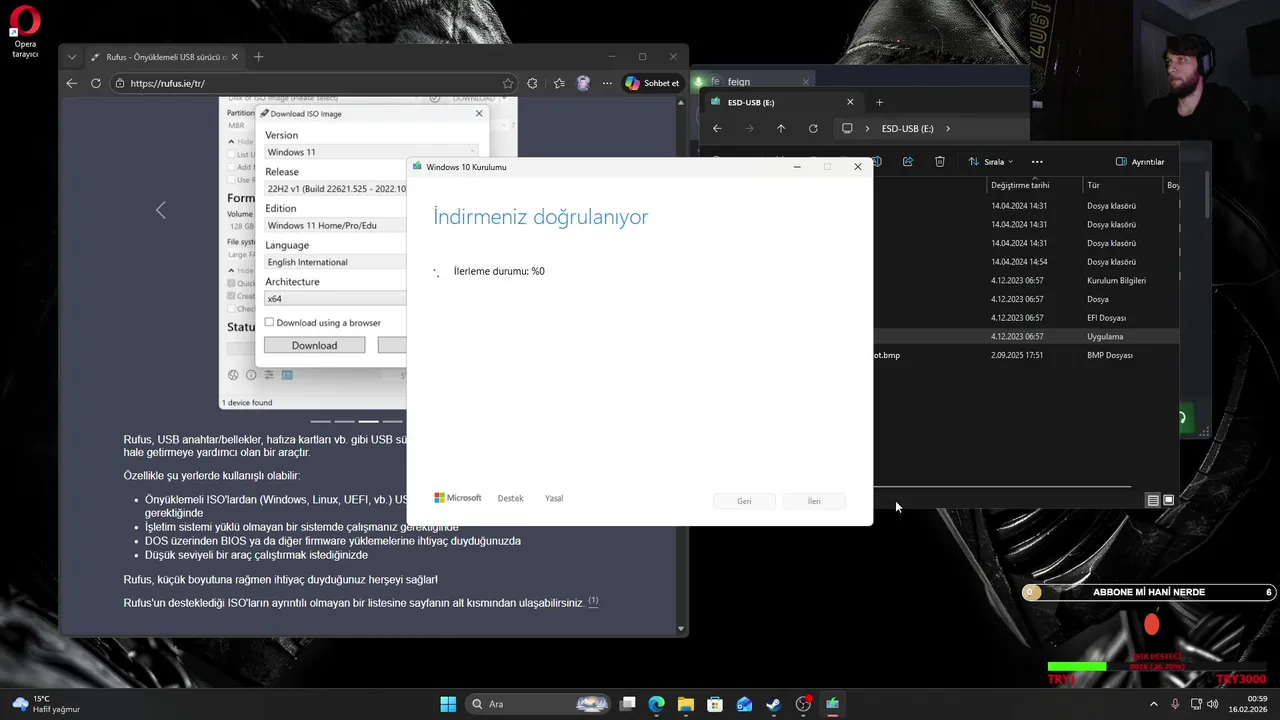The height and width of the screenshot is (720, 1280).
Task: Open Edge favorites list icon
Action: tap(559, 83)
